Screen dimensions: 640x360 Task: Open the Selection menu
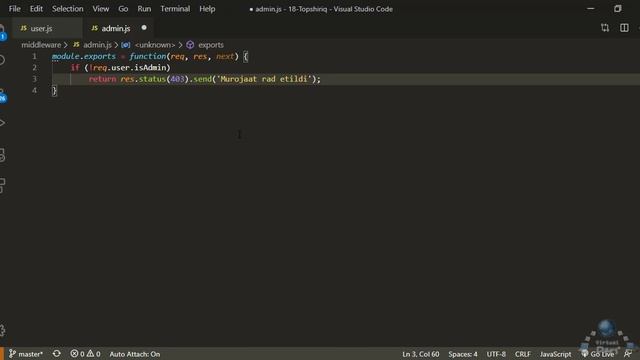click(x=67, y=9)
